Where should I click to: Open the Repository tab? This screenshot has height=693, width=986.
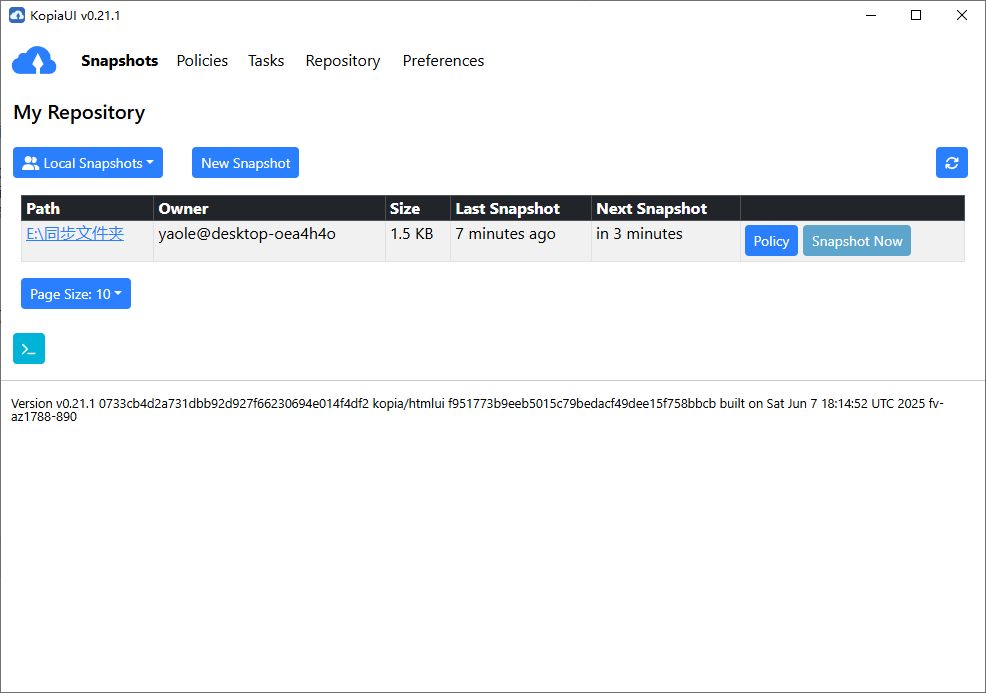click(343, 61)
